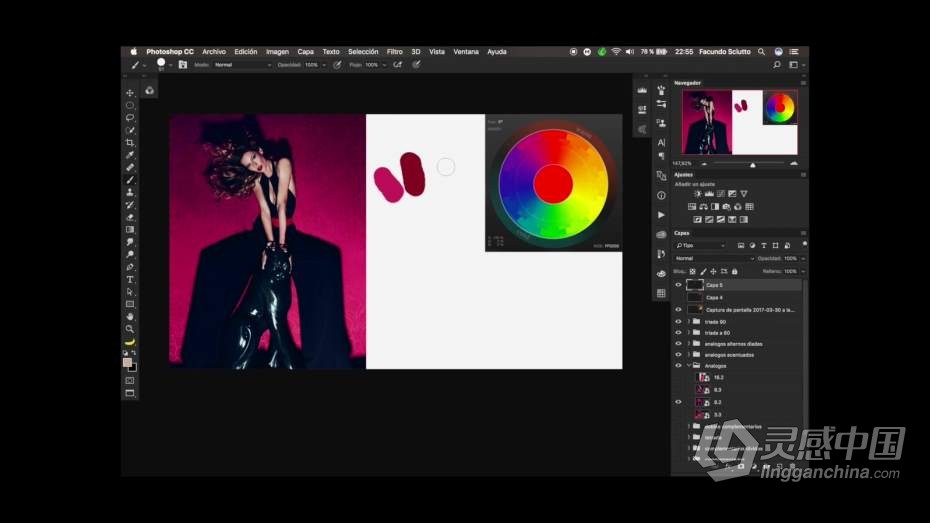Select the Elliptical Marquee tool
This screenshot has width=930, height=523.
[130, 106]
